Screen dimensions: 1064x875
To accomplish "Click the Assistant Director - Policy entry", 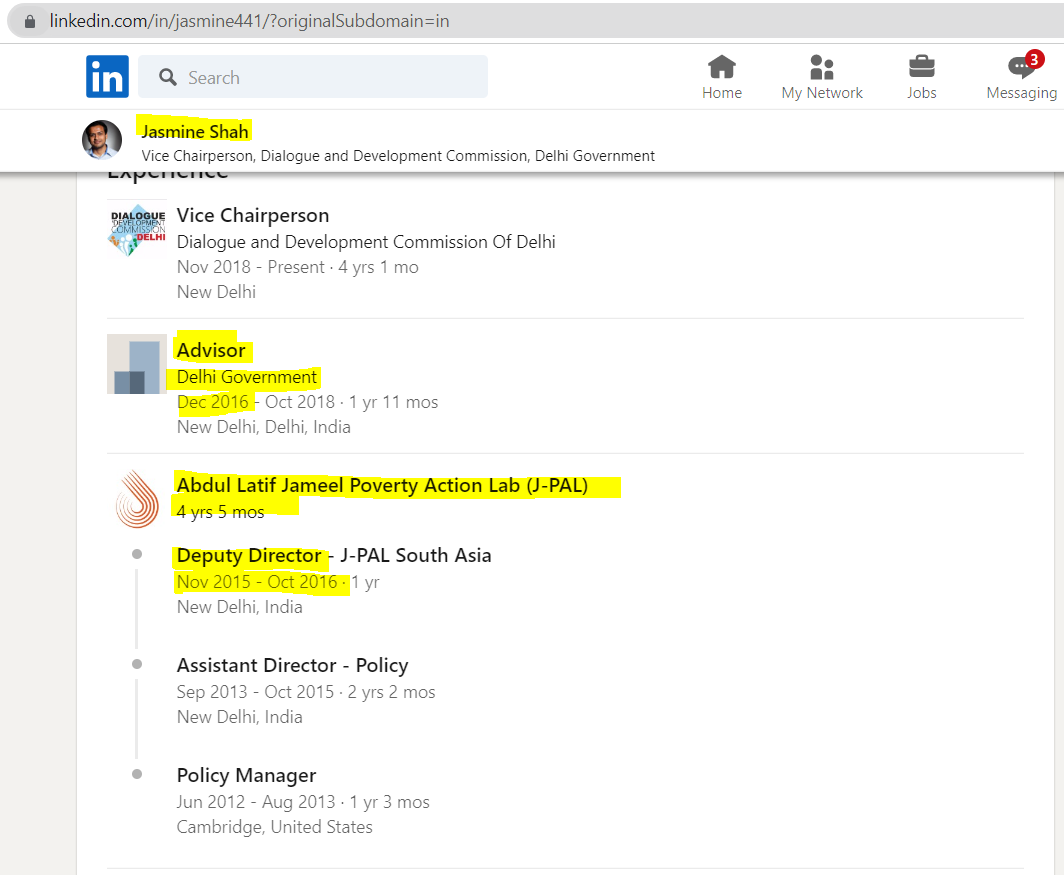I will (292, 665).
